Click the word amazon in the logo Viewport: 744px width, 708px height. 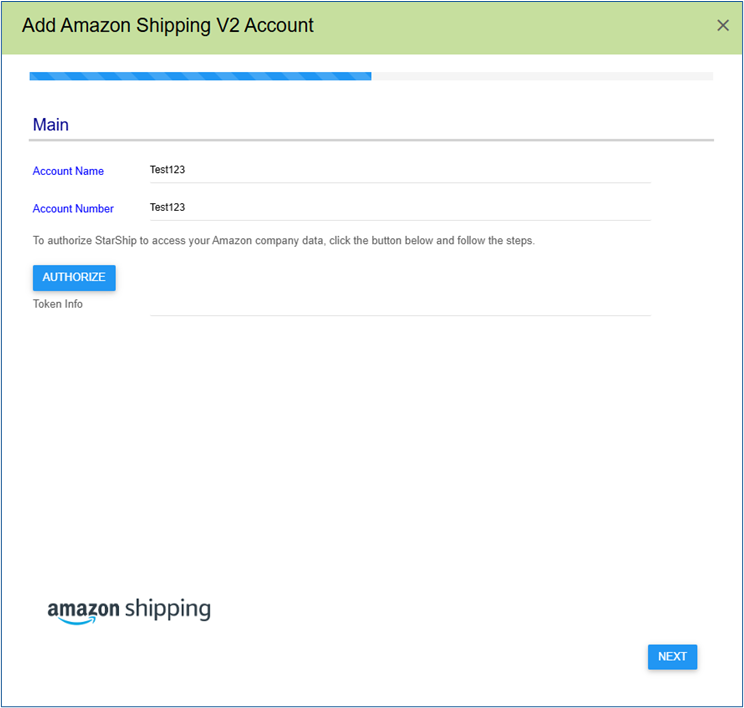pyautogui.click(x=84, y=608)
